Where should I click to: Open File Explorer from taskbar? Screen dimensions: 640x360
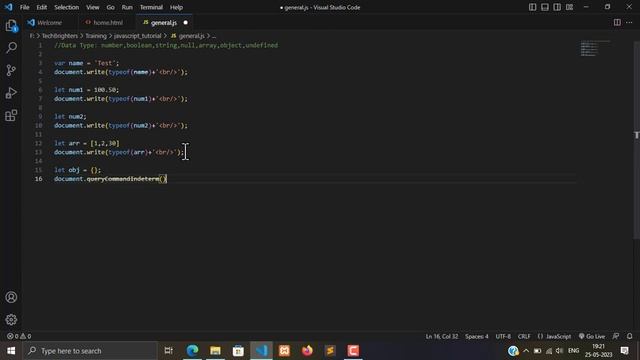pos(215,351)
